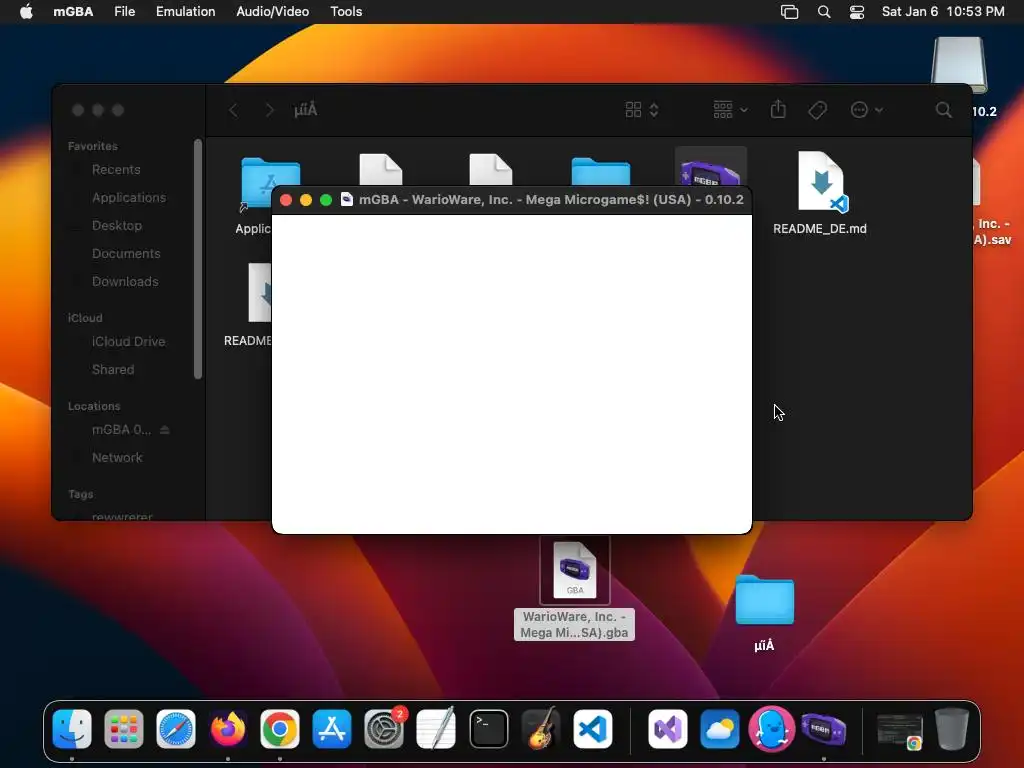
Task: Open the Apple menu
Action: (x=26, y=12)
